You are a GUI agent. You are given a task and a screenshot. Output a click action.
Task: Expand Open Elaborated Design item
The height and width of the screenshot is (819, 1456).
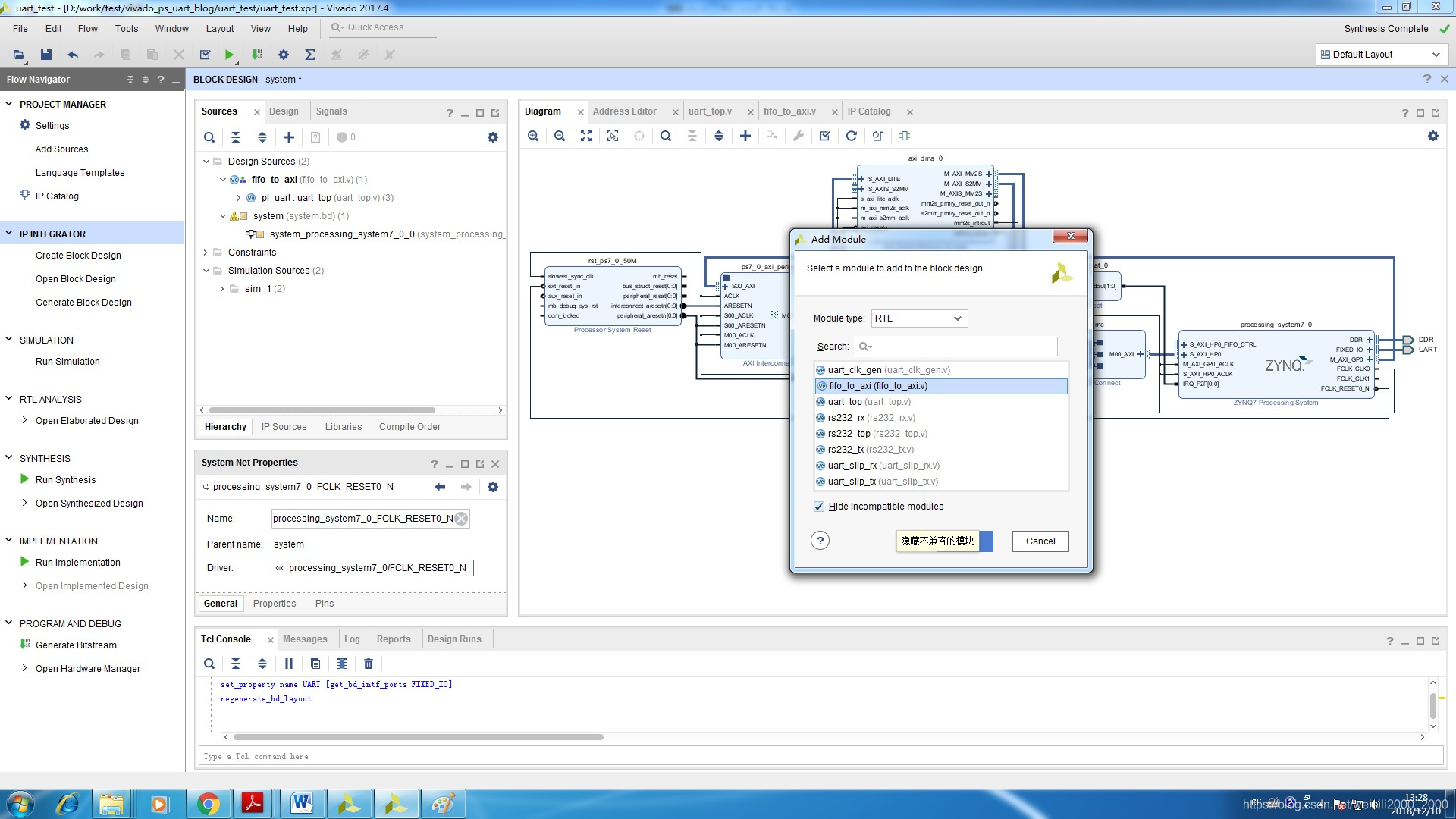pyautogui.click(x=24, y=420)
